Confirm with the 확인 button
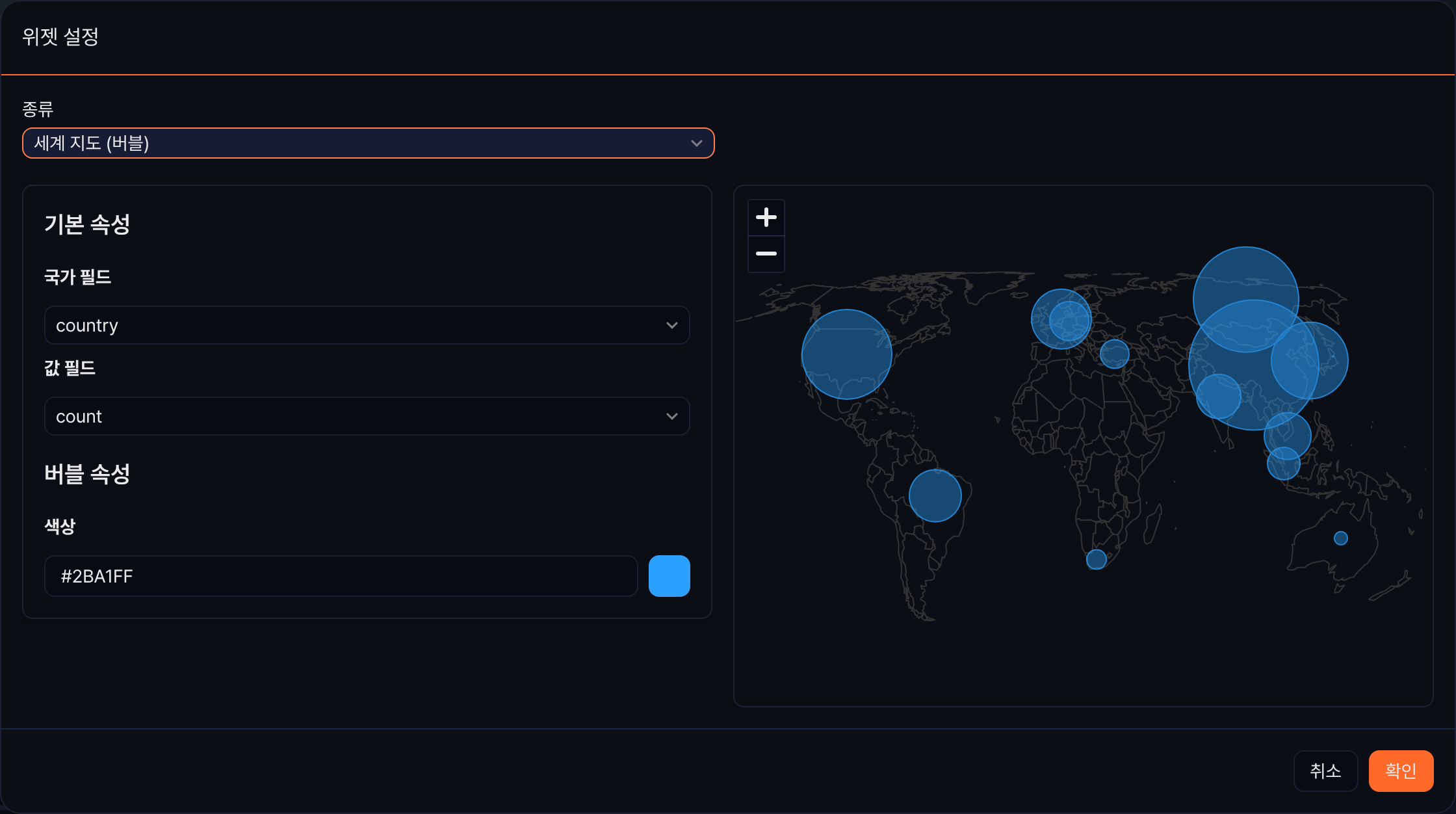Screen dimensions: 1456x814 tap(1401, 771)
